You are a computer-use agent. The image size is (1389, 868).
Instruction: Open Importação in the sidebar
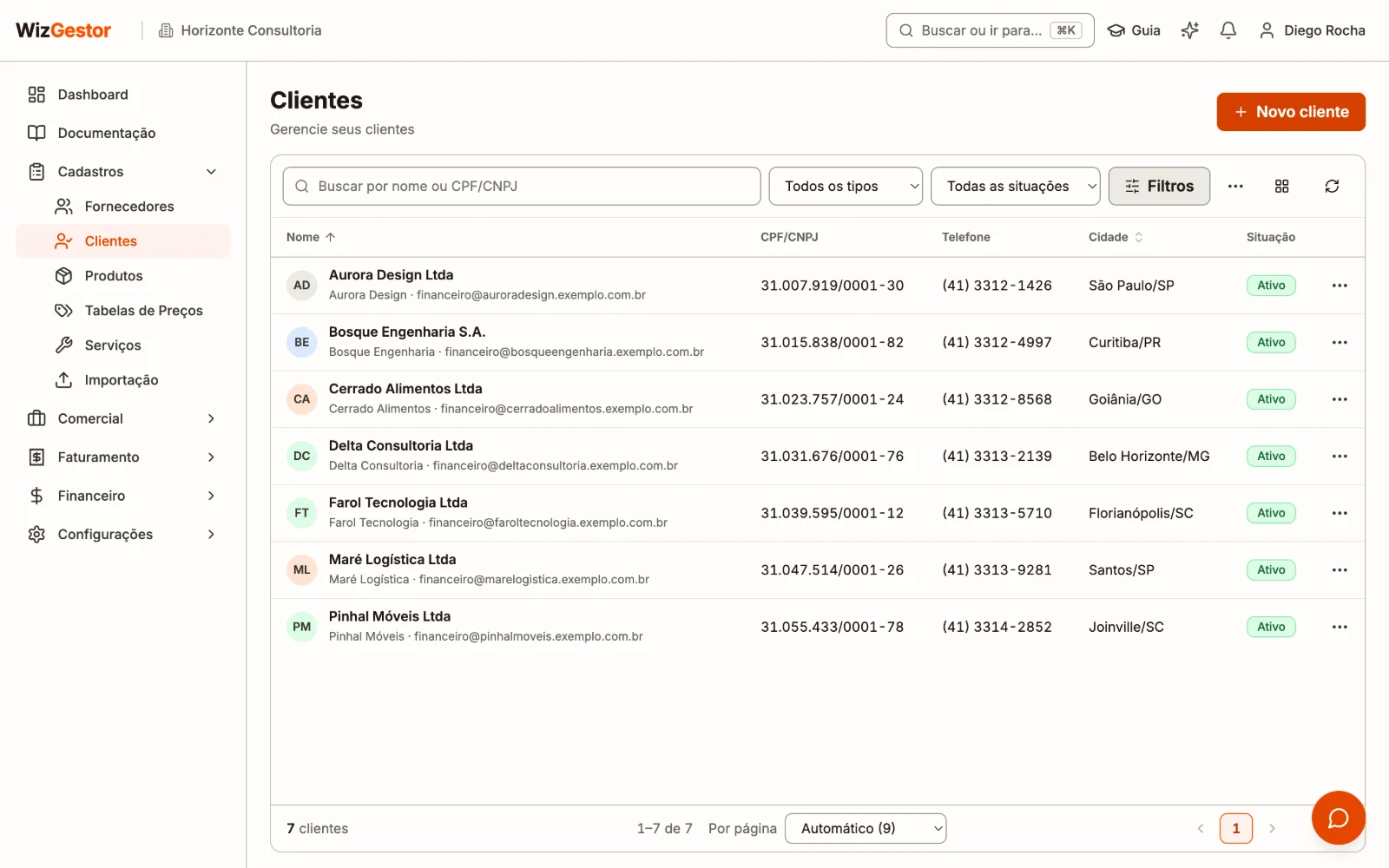[122, 380]
